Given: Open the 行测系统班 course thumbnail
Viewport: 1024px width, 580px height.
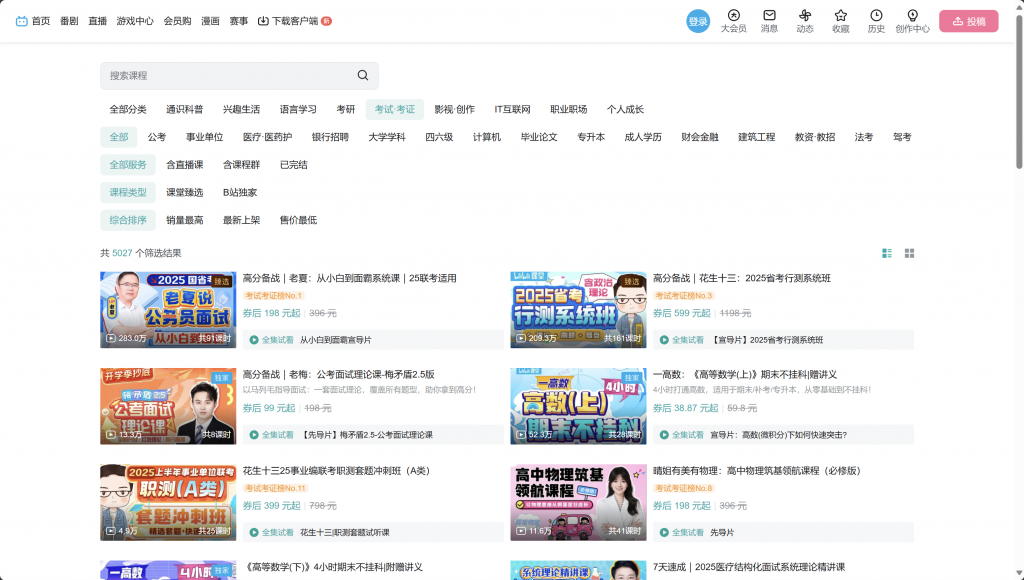Looking at the screenshot, I should click(x=578, y=310).
